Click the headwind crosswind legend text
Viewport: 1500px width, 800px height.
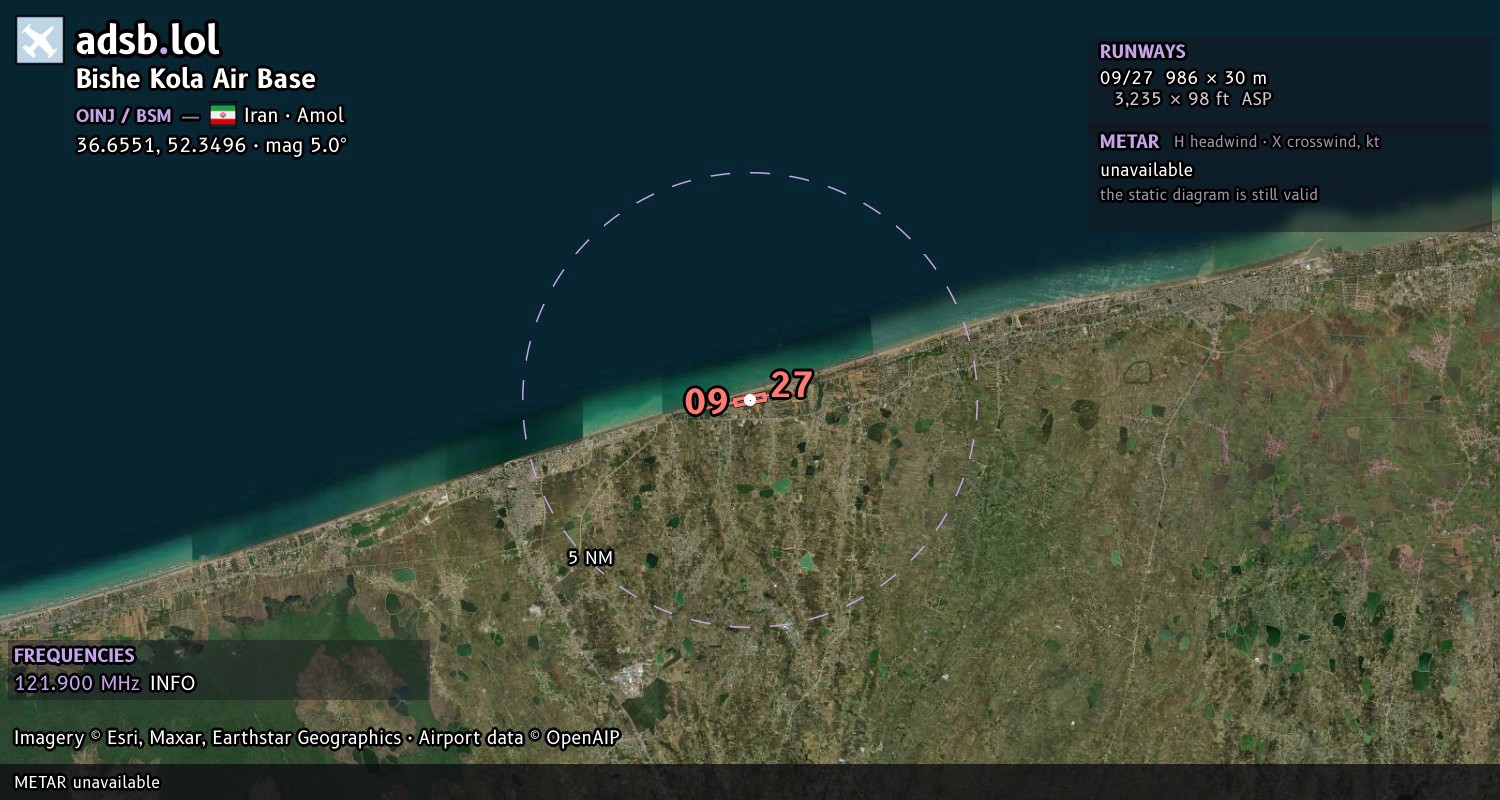[x=1277, y=142]
